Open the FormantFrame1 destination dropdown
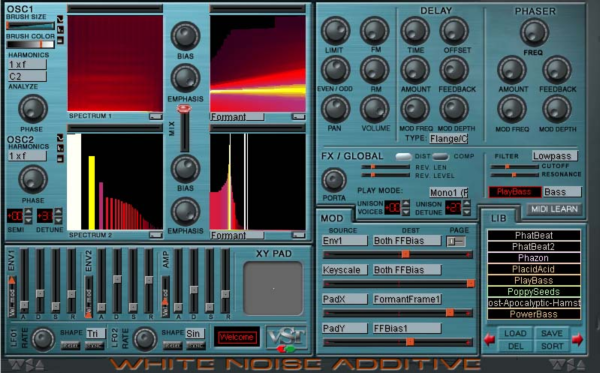This screenshot has height=373, width=600. click(x=407, y=299)
